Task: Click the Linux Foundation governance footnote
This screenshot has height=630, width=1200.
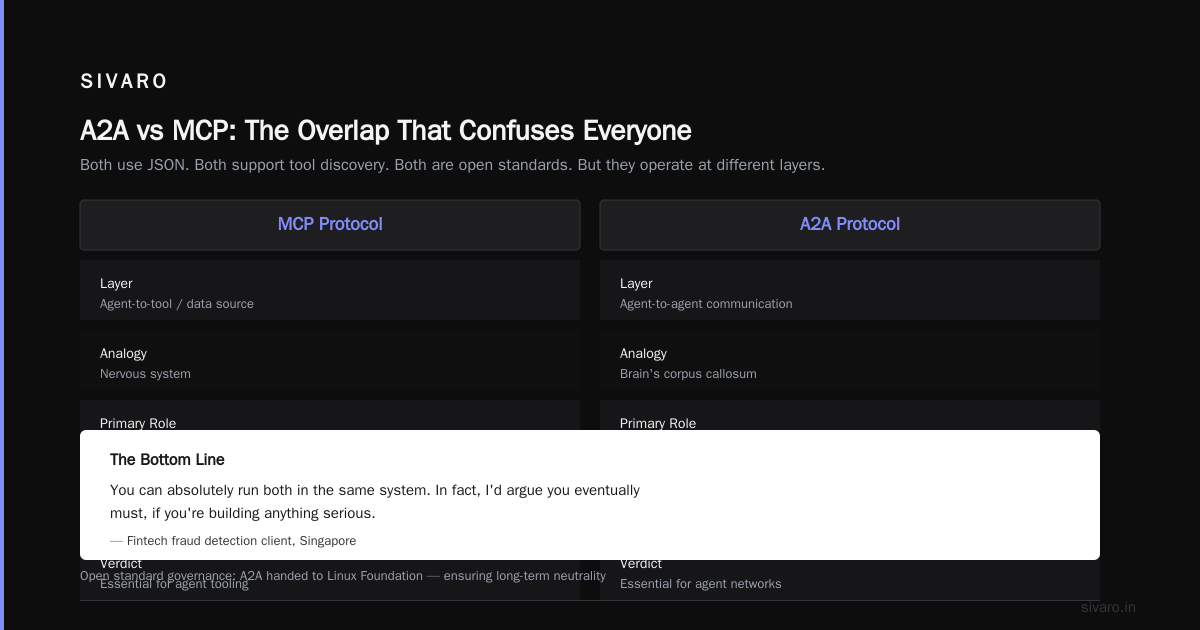Action: click(343, 576)
